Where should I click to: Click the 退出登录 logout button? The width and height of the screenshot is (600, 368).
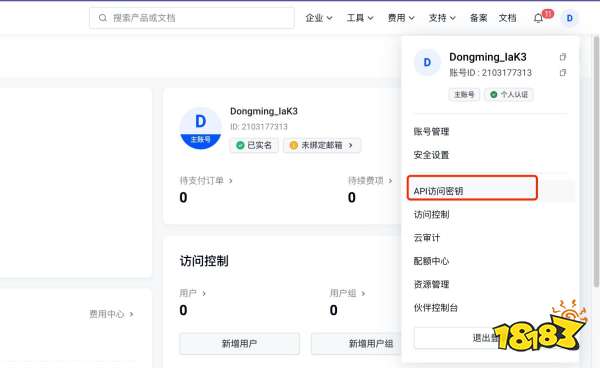tap(491, 338)
